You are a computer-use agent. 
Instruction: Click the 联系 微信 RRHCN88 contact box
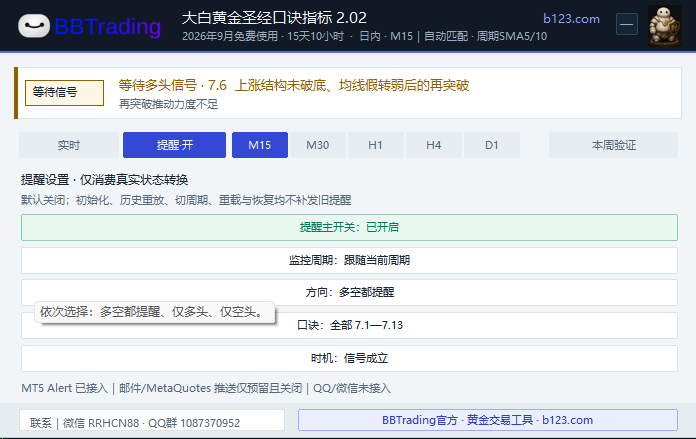pos(152,420)
